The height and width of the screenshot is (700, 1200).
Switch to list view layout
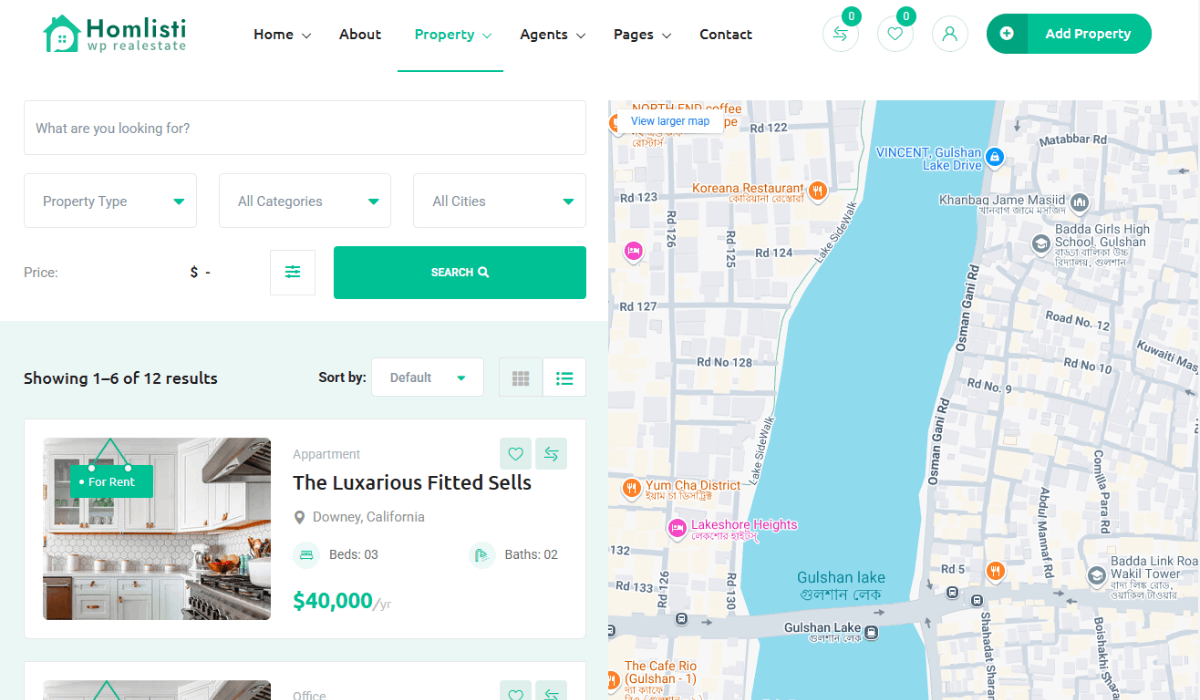click(564, 378)
